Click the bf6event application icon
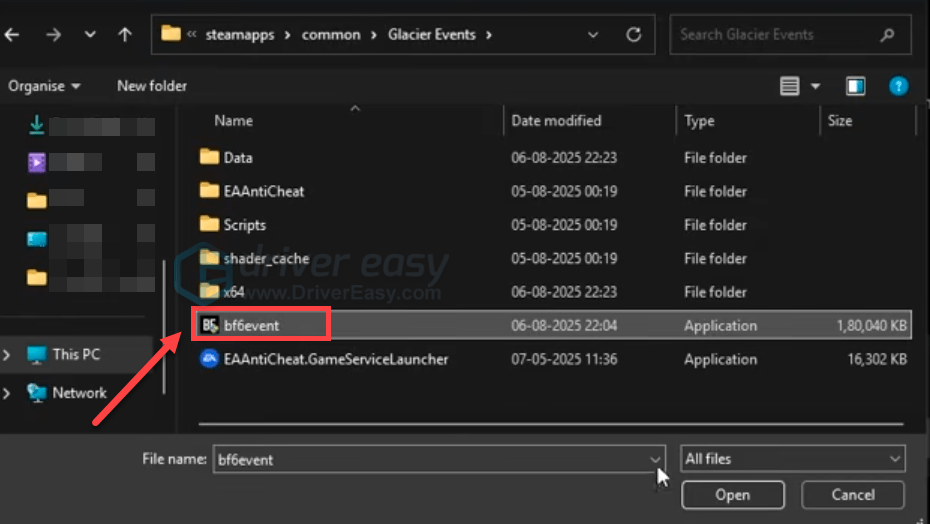Viewport: 930px width, 524px height. click(209, 325)
